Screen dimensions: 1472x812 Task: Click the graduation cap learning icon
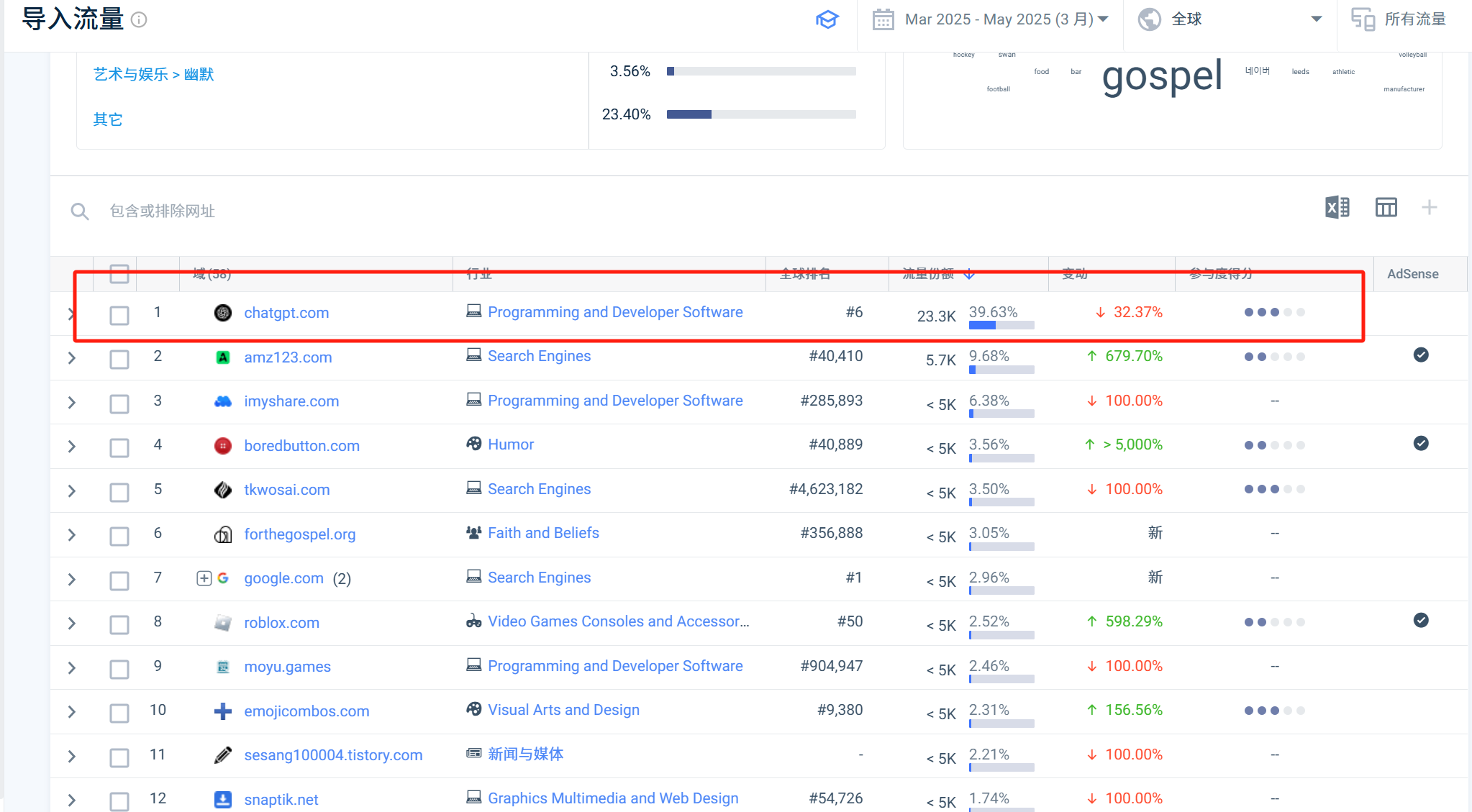pyautogui.click(x=827, y=19)
